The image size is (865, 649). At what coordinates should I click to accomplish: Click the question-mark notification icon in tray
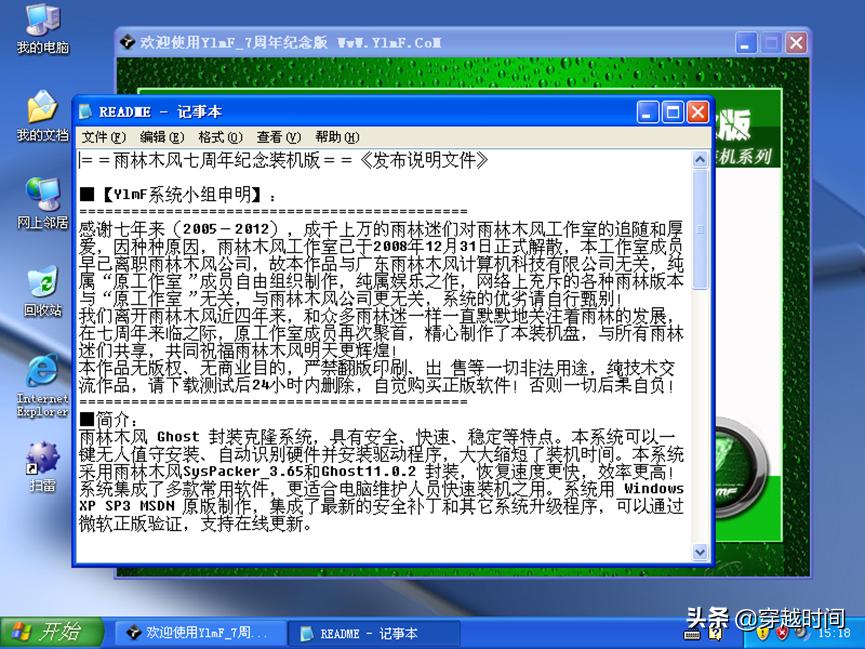[x=716, y=633]
